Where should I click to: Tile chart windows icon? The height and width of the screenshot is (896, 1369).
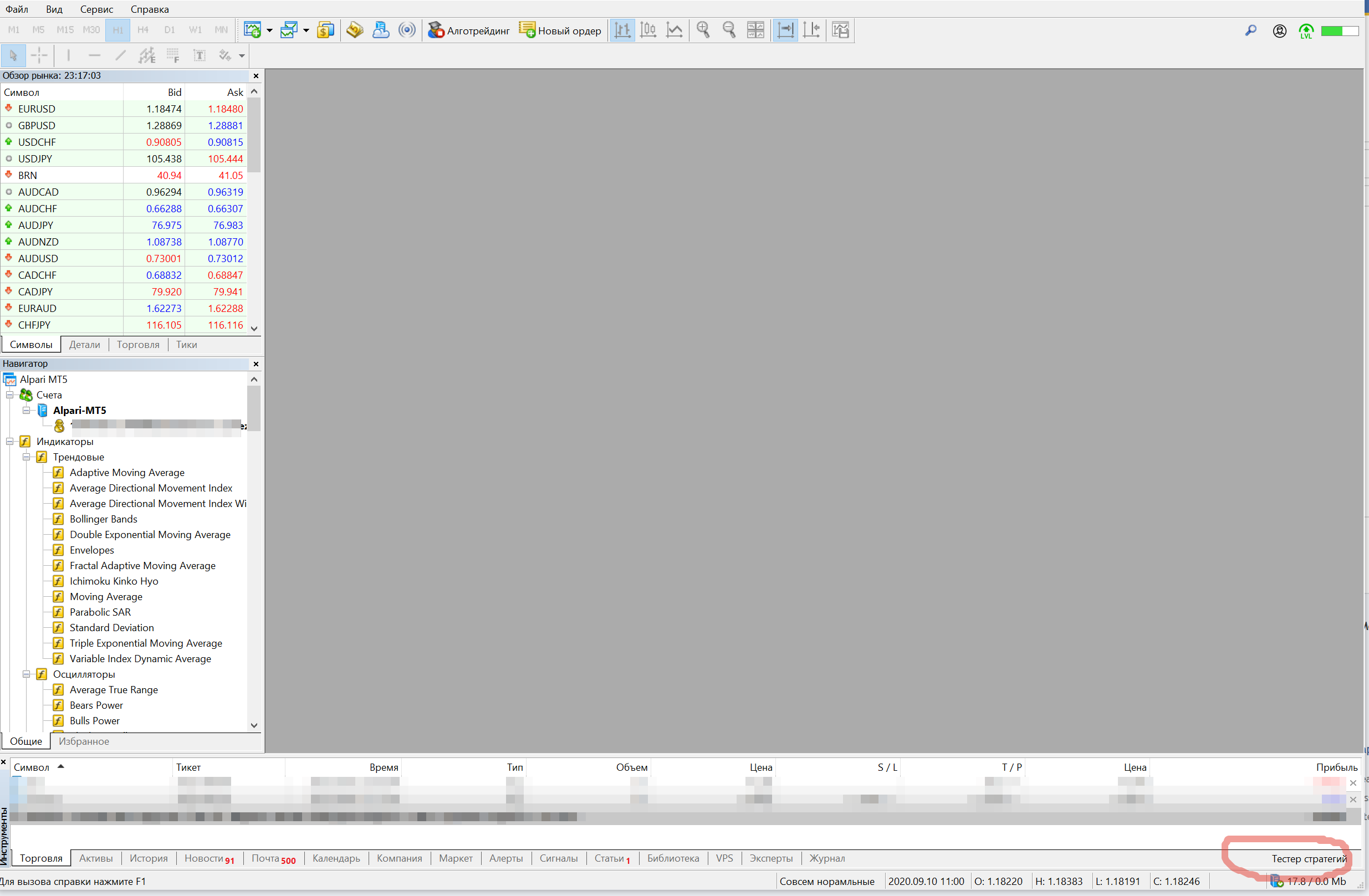click(x=755, y=30)
